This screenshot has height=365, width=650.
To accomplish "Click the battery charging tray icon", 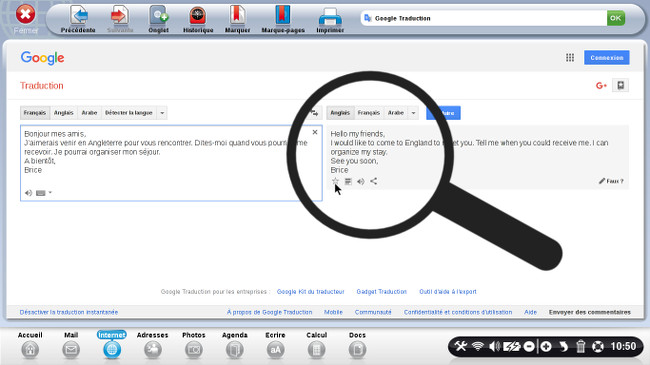I will point(512,346).
